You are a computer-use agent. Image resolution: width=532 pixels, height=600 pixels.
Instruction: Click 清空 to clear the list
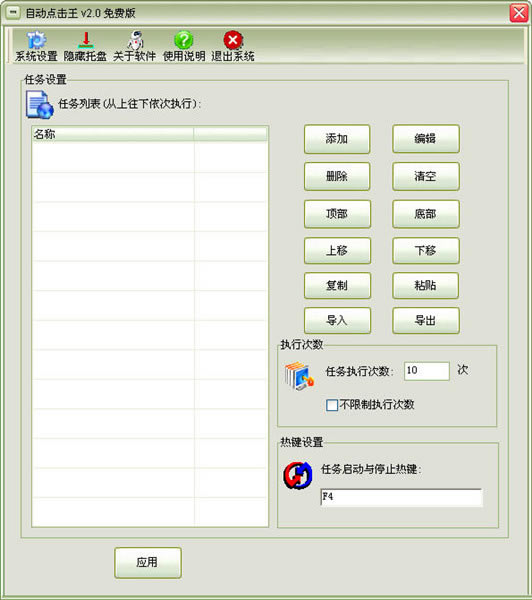coord(425,176)
